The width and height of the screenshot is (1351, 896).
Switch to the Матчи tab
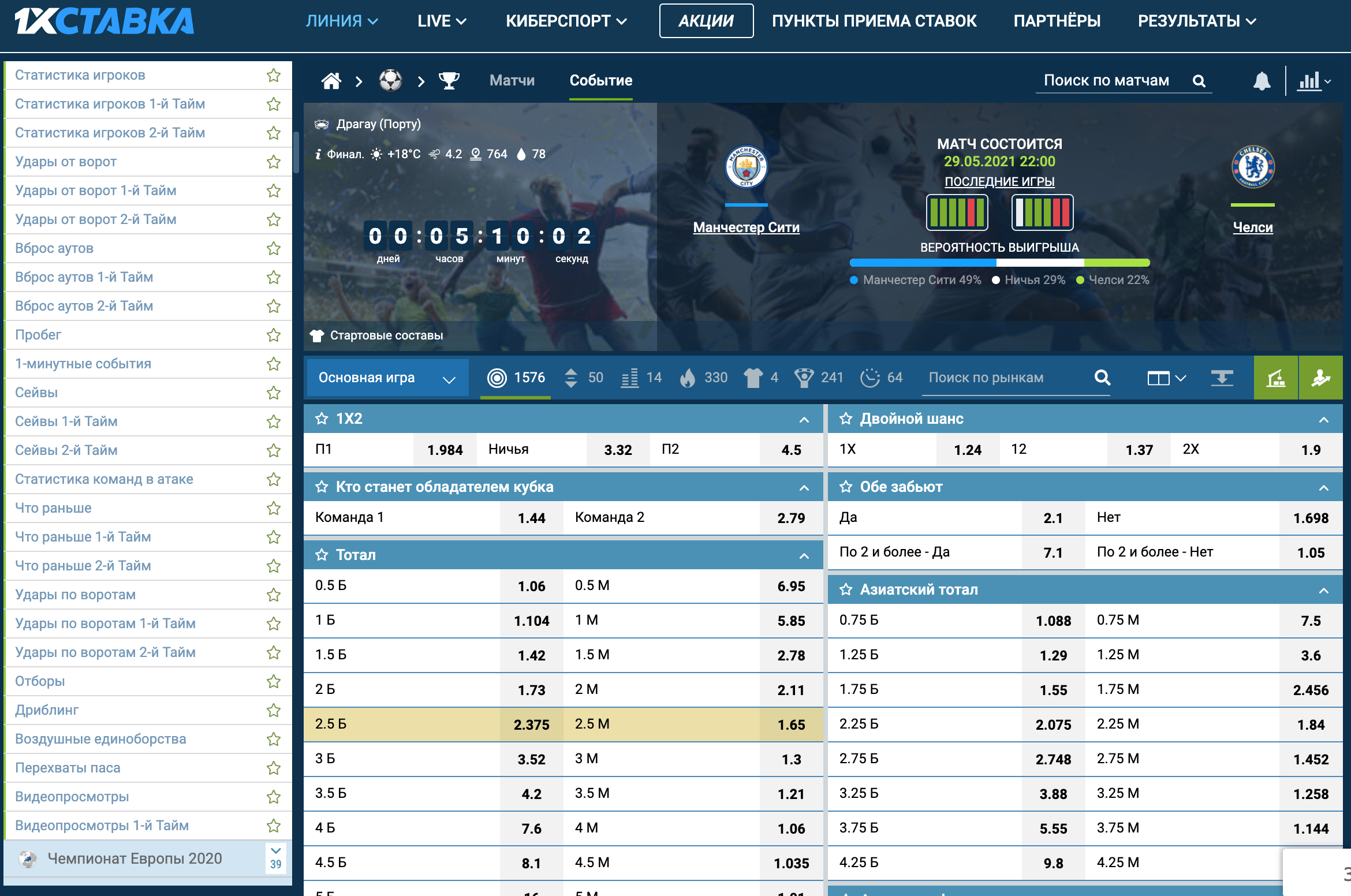click(512, 80)
